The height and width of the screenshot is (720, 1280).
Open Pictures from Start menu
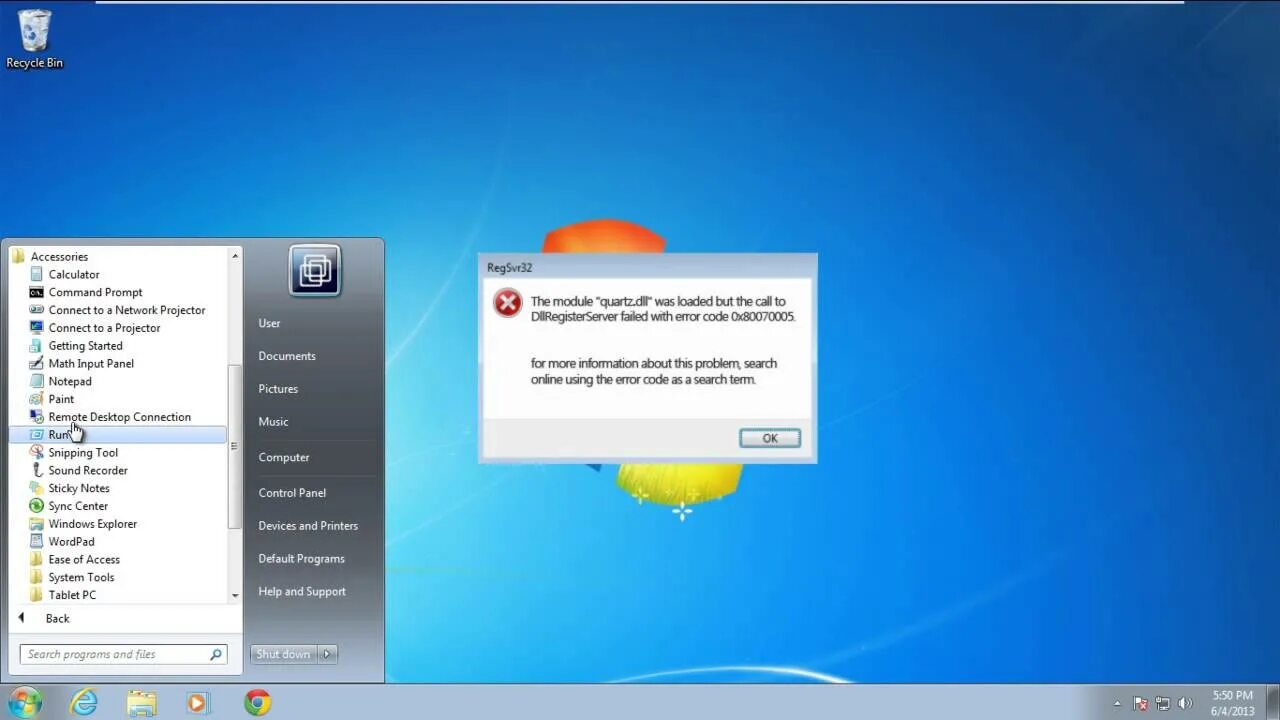278,389
